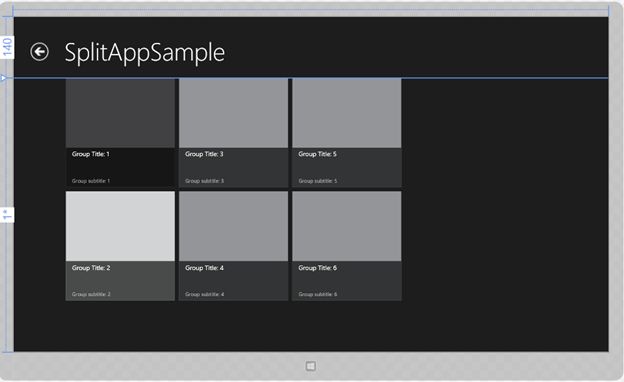Select the text Group Title: 3
Viewport: 624px width, 382px height.
pyautogui.click(x=204, y=154)
